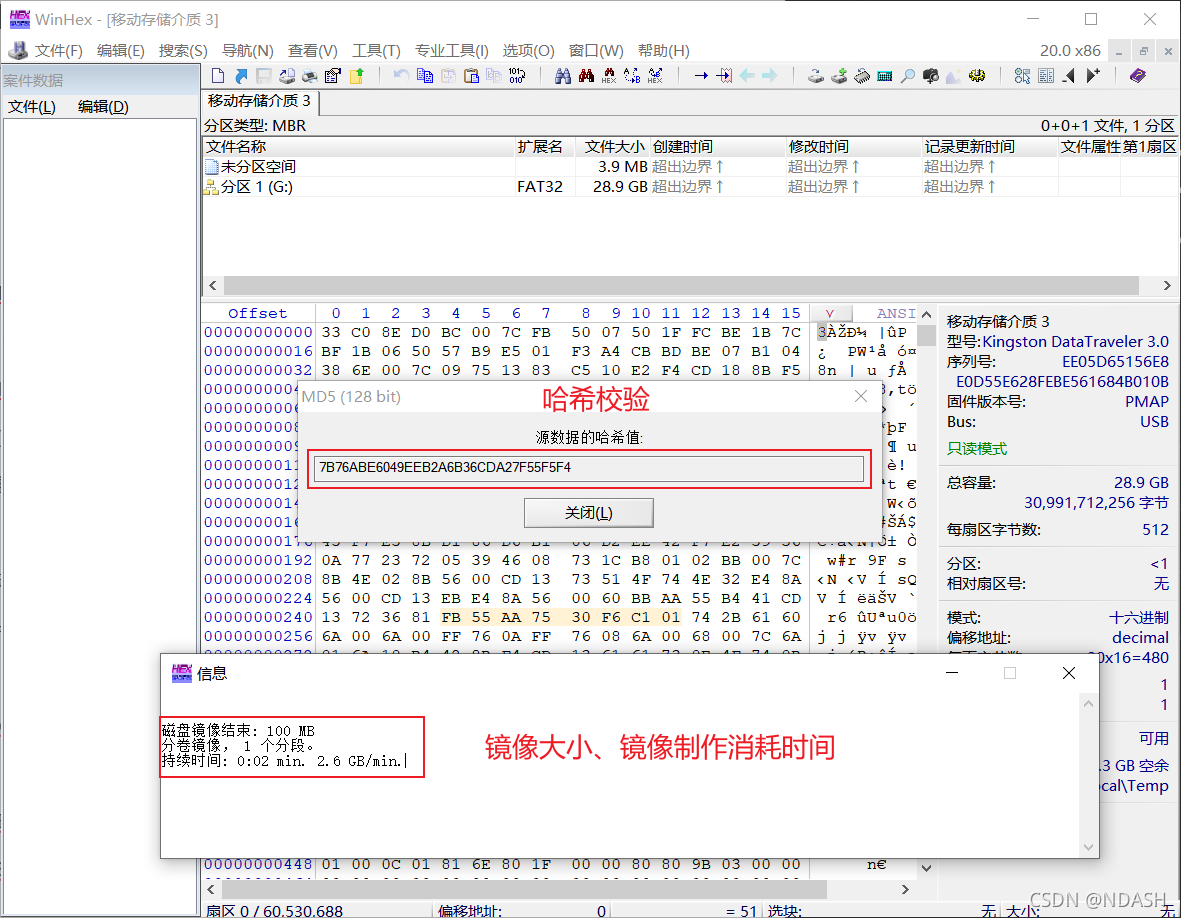Screen dimensions: 1181x918
Task: Open the 导航(N) menu
Action: tap(248, 50)
